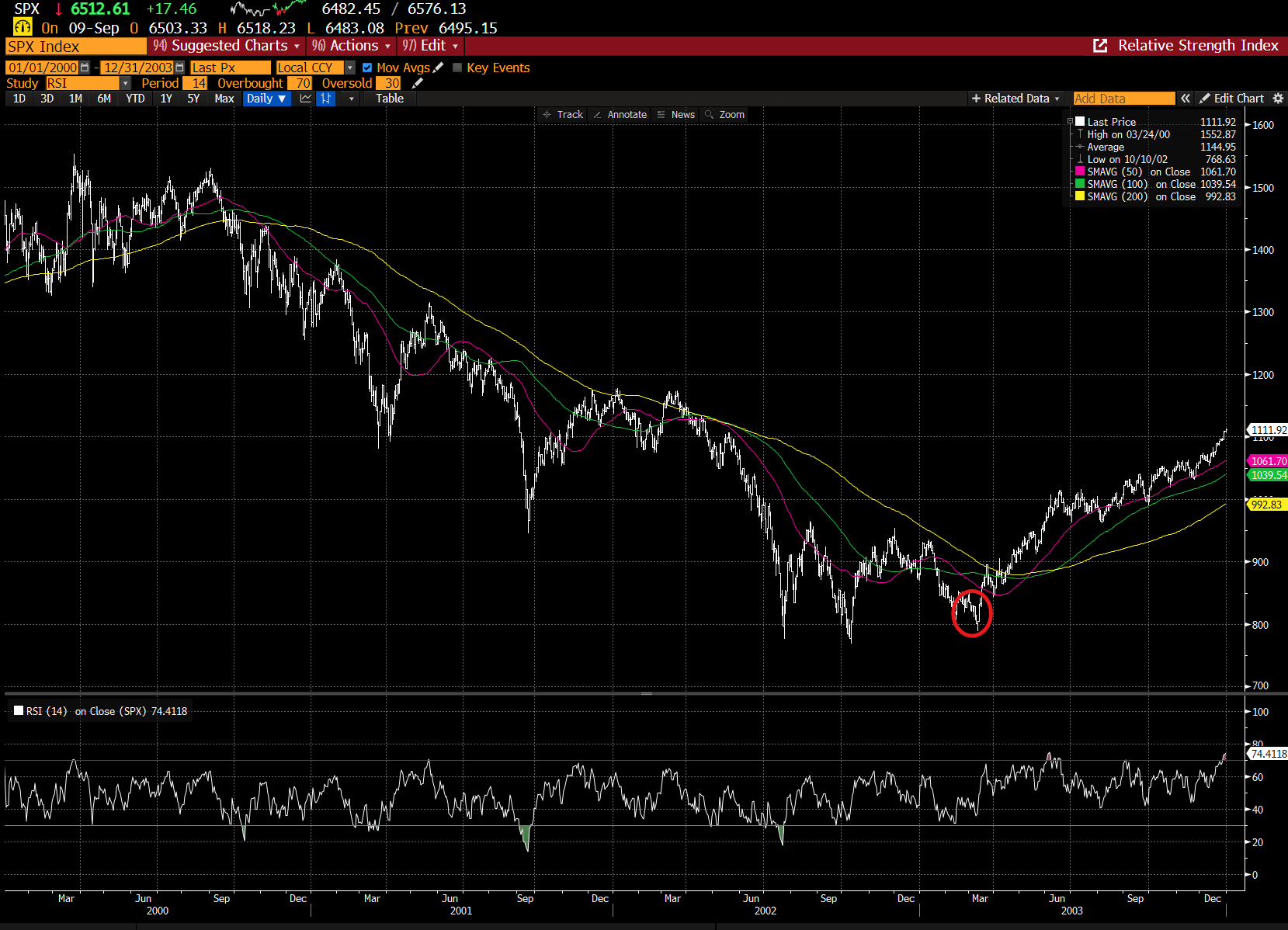Collapse the legend using its box toggle

[x=1070, y=122]
